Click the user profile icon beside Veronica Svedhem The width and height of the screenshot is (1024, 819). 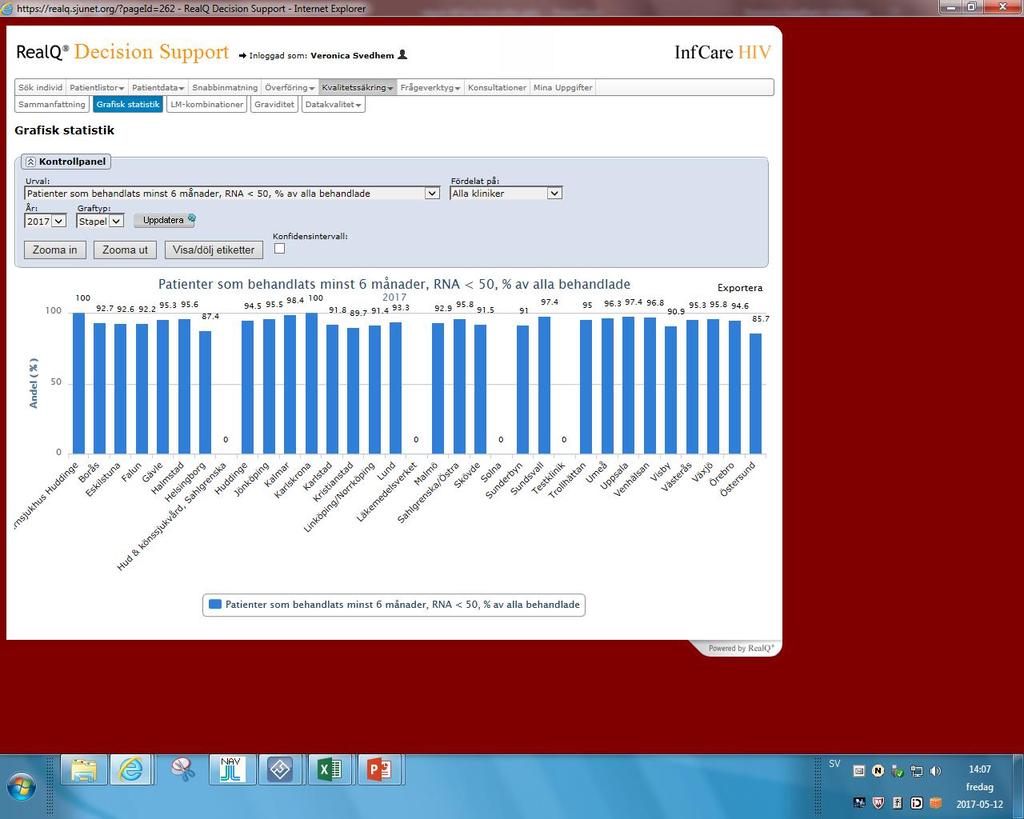point(402,55)
